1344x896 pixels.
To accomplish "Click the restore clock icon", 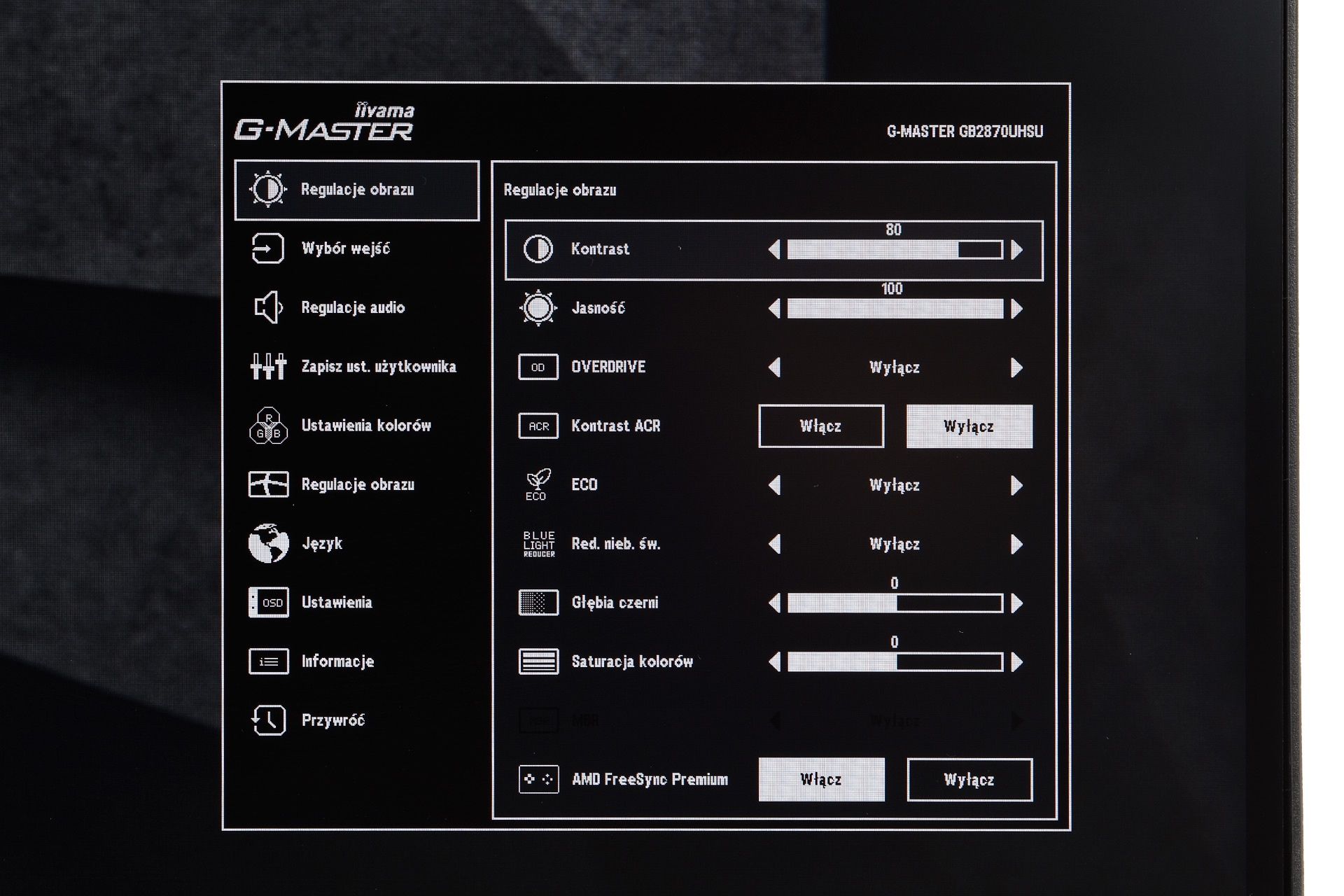I will (268, 720).
